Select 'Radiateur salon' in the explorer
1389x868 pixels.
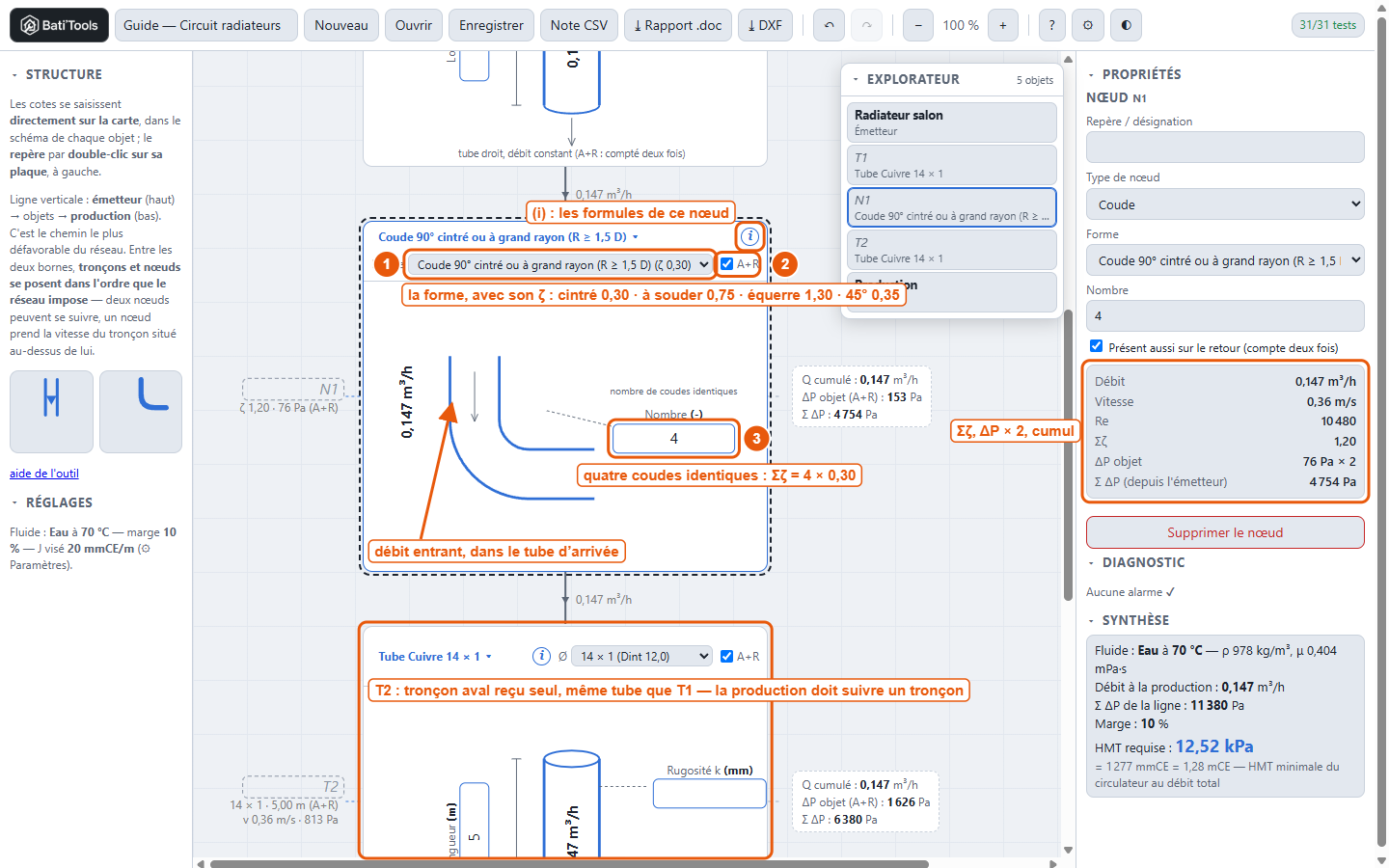pos(952,122)
